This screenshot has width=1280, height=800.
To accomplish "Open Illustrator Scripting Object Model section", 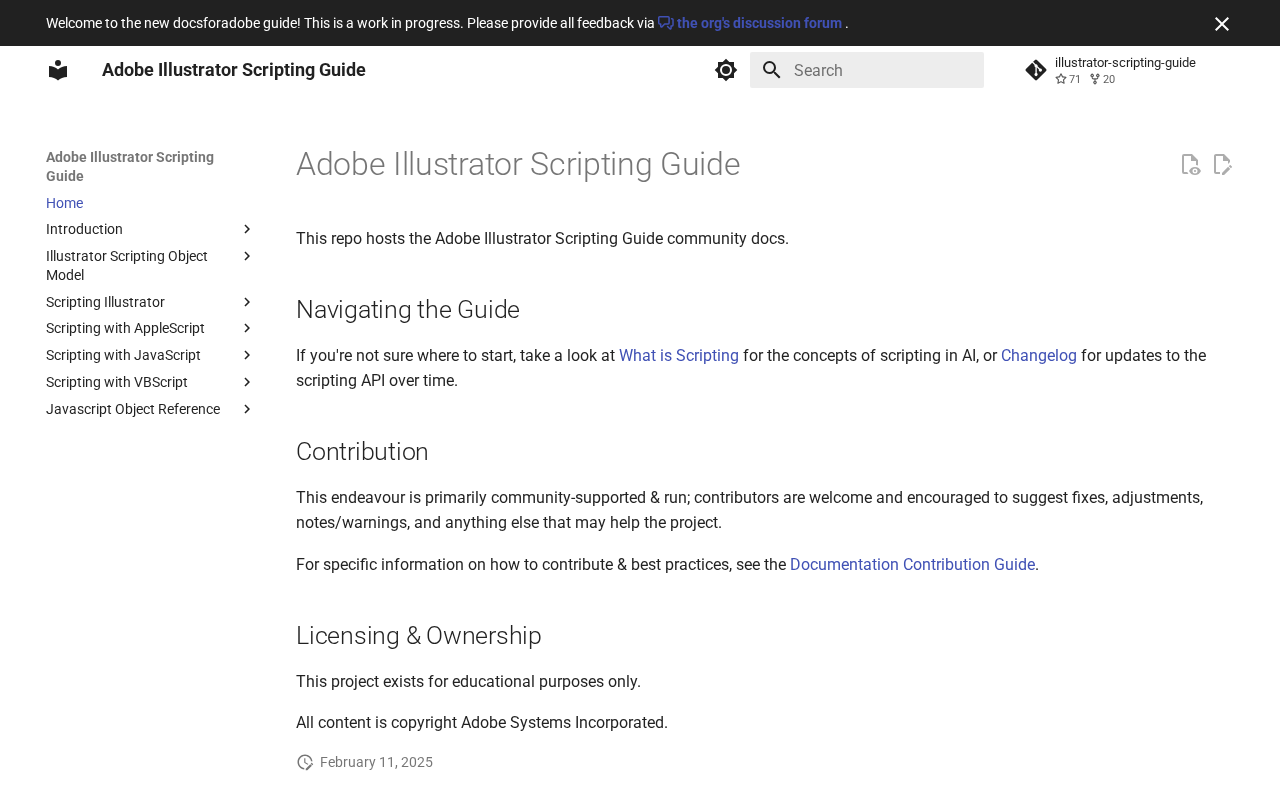I will pos(127,266).
